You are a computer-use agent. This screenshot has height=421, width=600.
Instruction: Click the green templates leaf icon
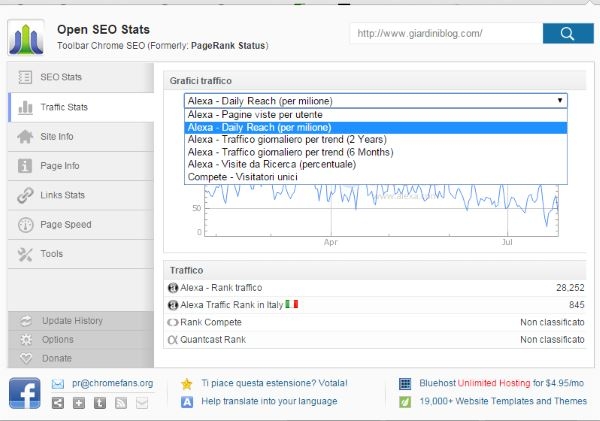(405, 402)
